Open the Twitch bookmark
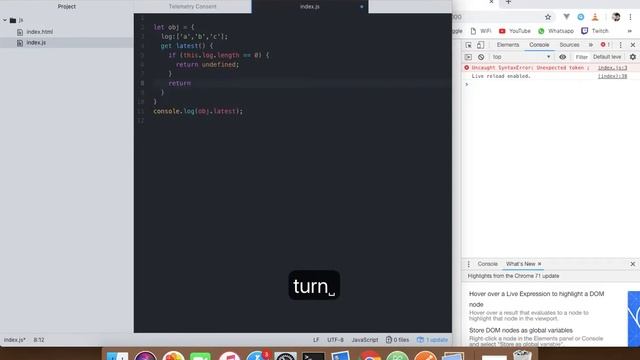This screenshot has height=360, width=640. (x=595, y=31)
